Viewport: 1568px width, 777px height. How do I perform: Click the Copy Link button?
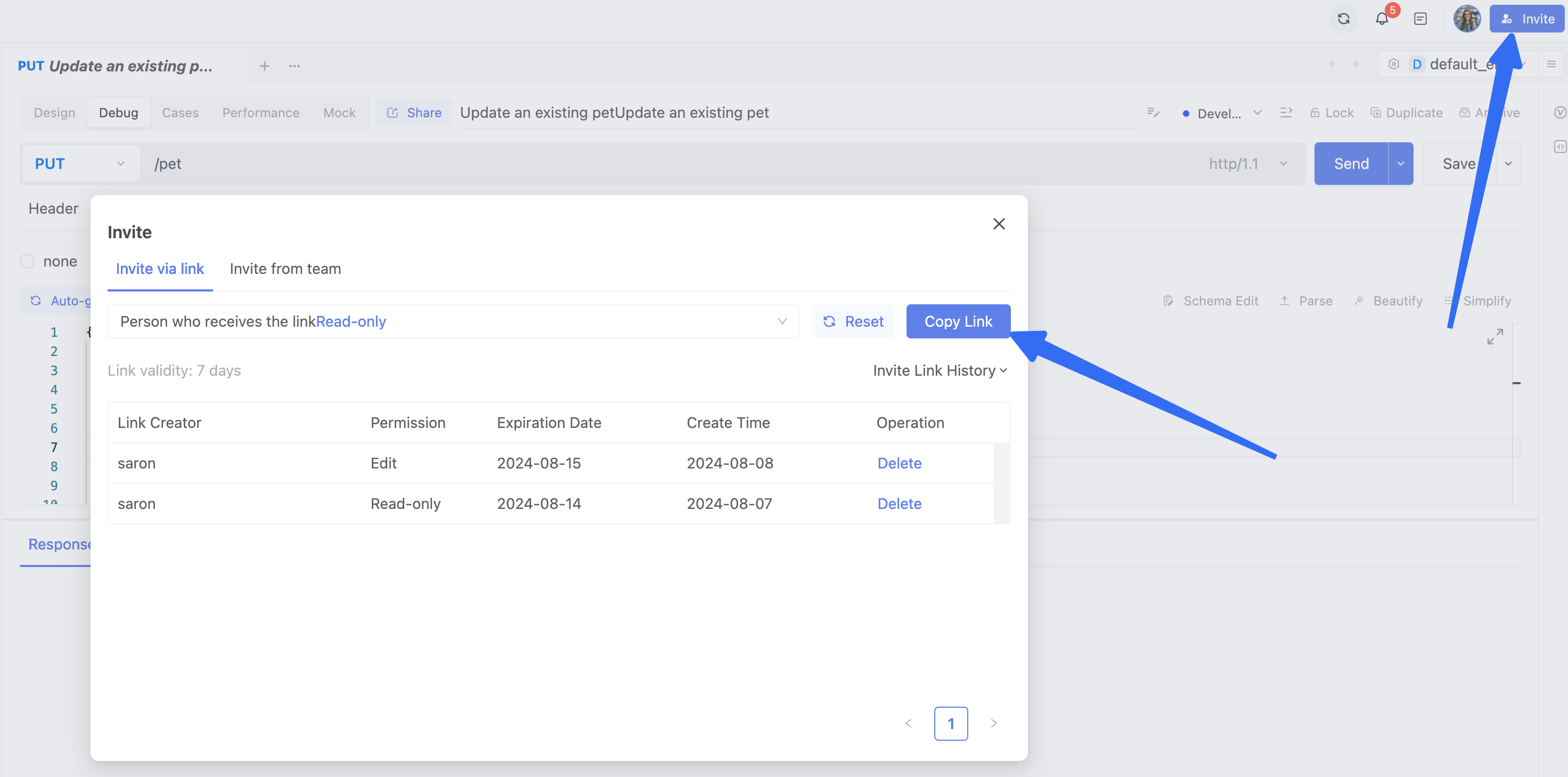958,321
